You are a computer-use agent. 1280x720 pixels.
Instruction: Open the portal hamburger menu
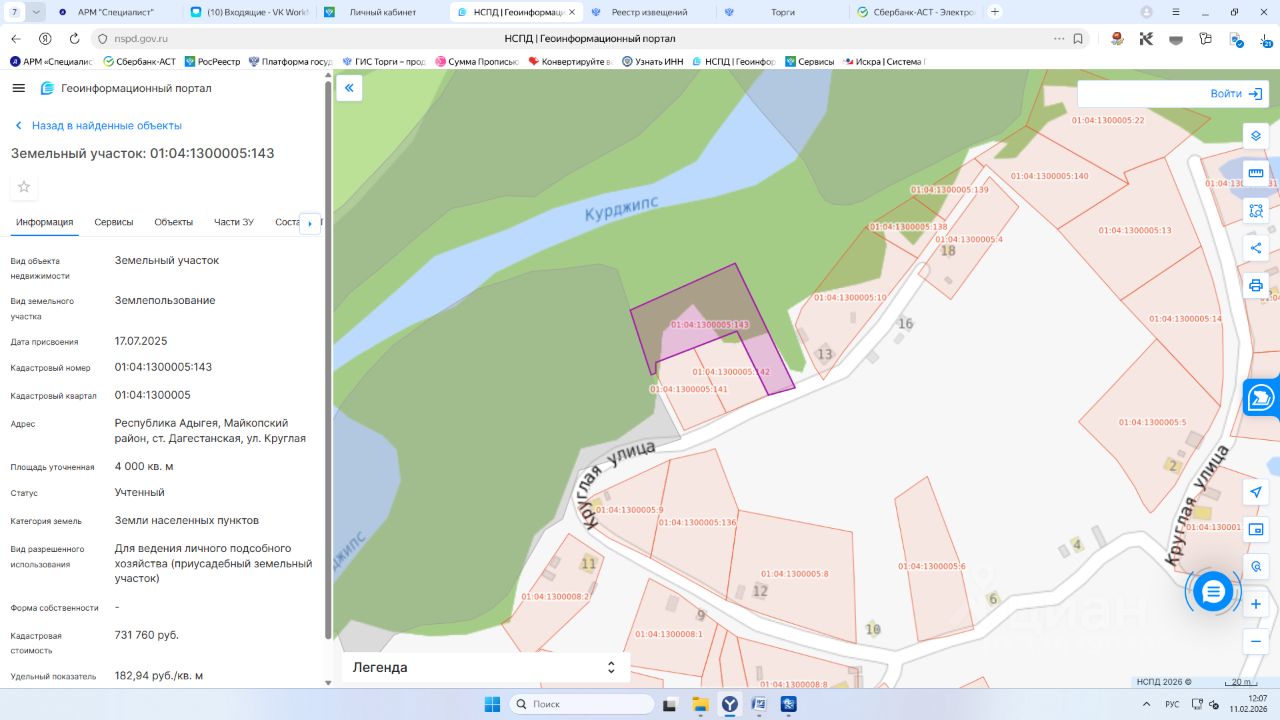18,88
